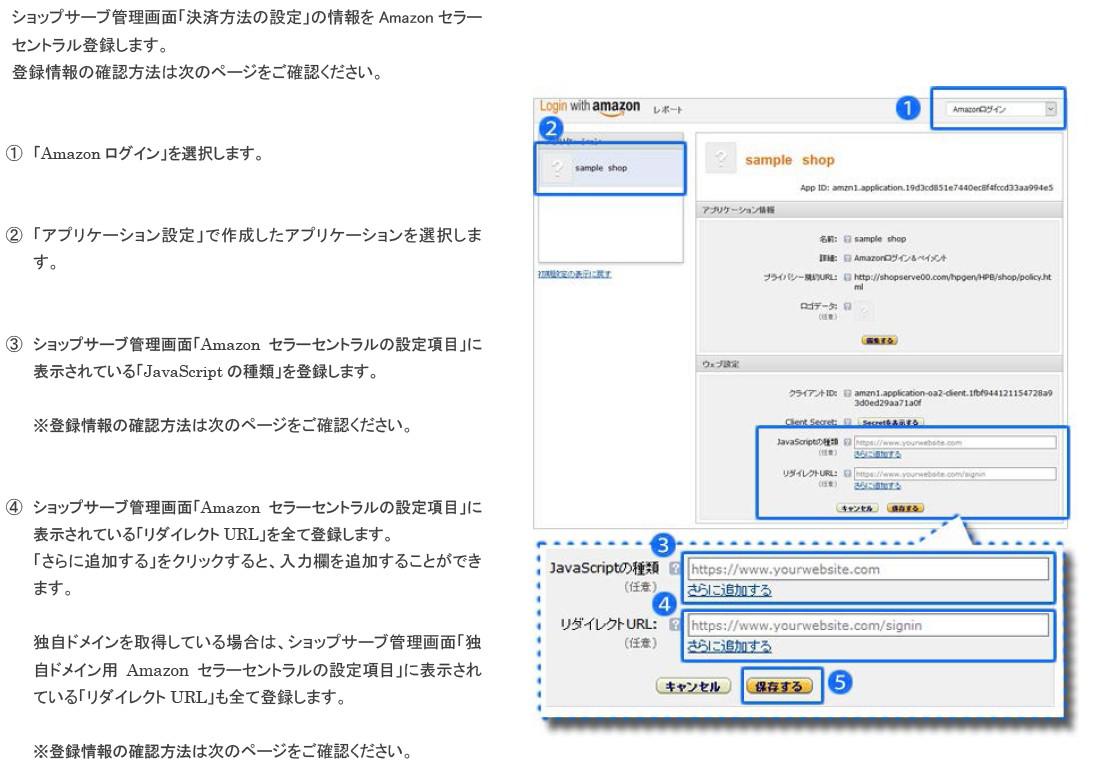This screenshot has height=776, width=1096.
Task: Click help icon beside リダイレクトURL in small panel
Action: point(847,474)
